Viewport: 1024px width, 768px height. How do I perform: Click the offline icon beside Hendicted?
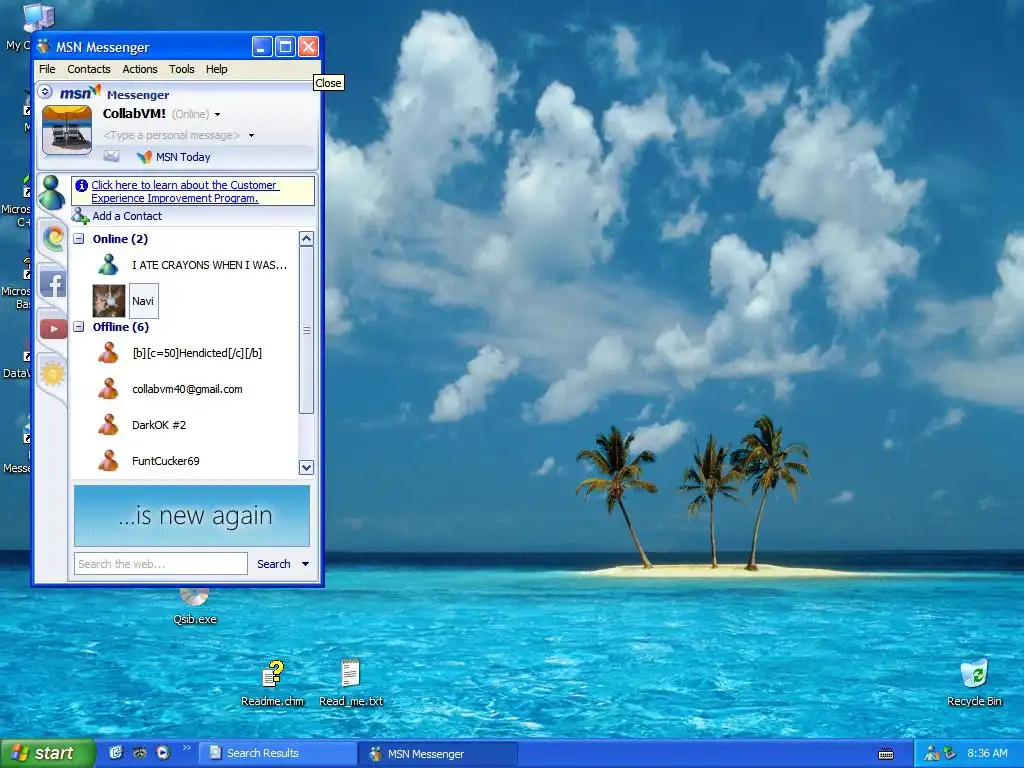click(x=108, y=353)
